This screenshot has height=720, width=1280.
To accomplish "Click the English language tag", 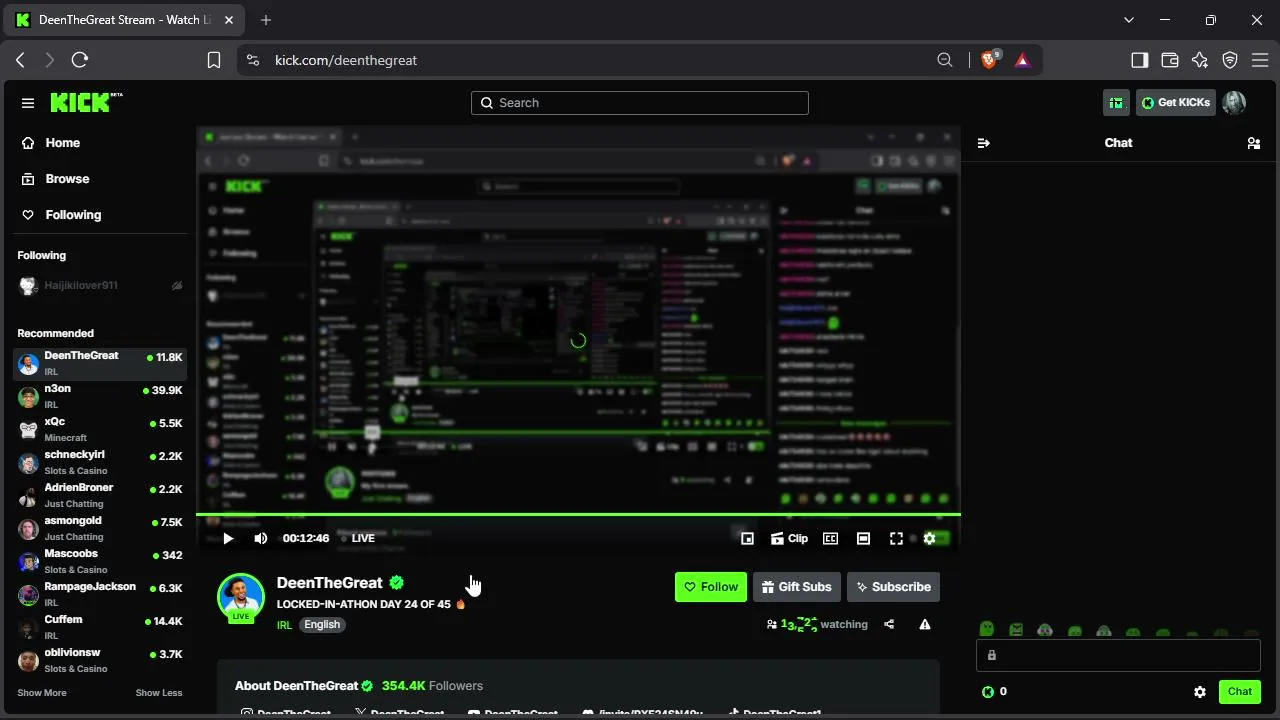I will [322, 625].
